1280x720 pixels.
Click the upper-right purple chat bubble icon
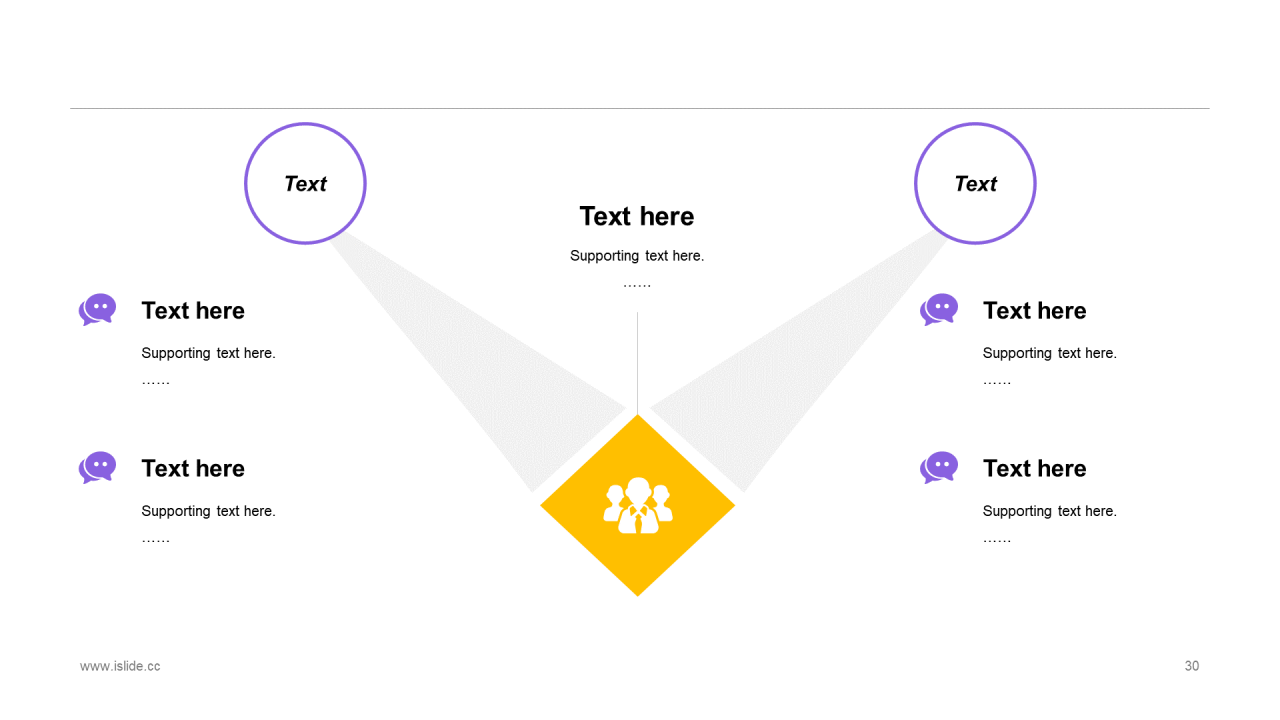tap(939, 310)
